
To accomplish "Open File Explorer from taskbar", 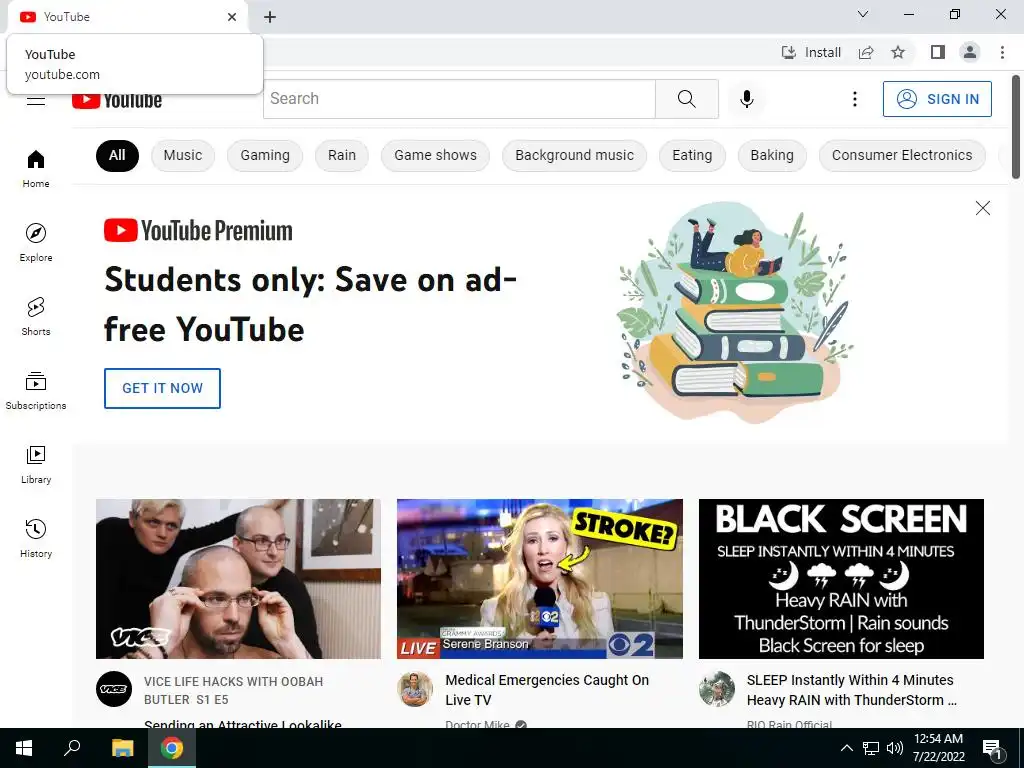I will (122, 748).
